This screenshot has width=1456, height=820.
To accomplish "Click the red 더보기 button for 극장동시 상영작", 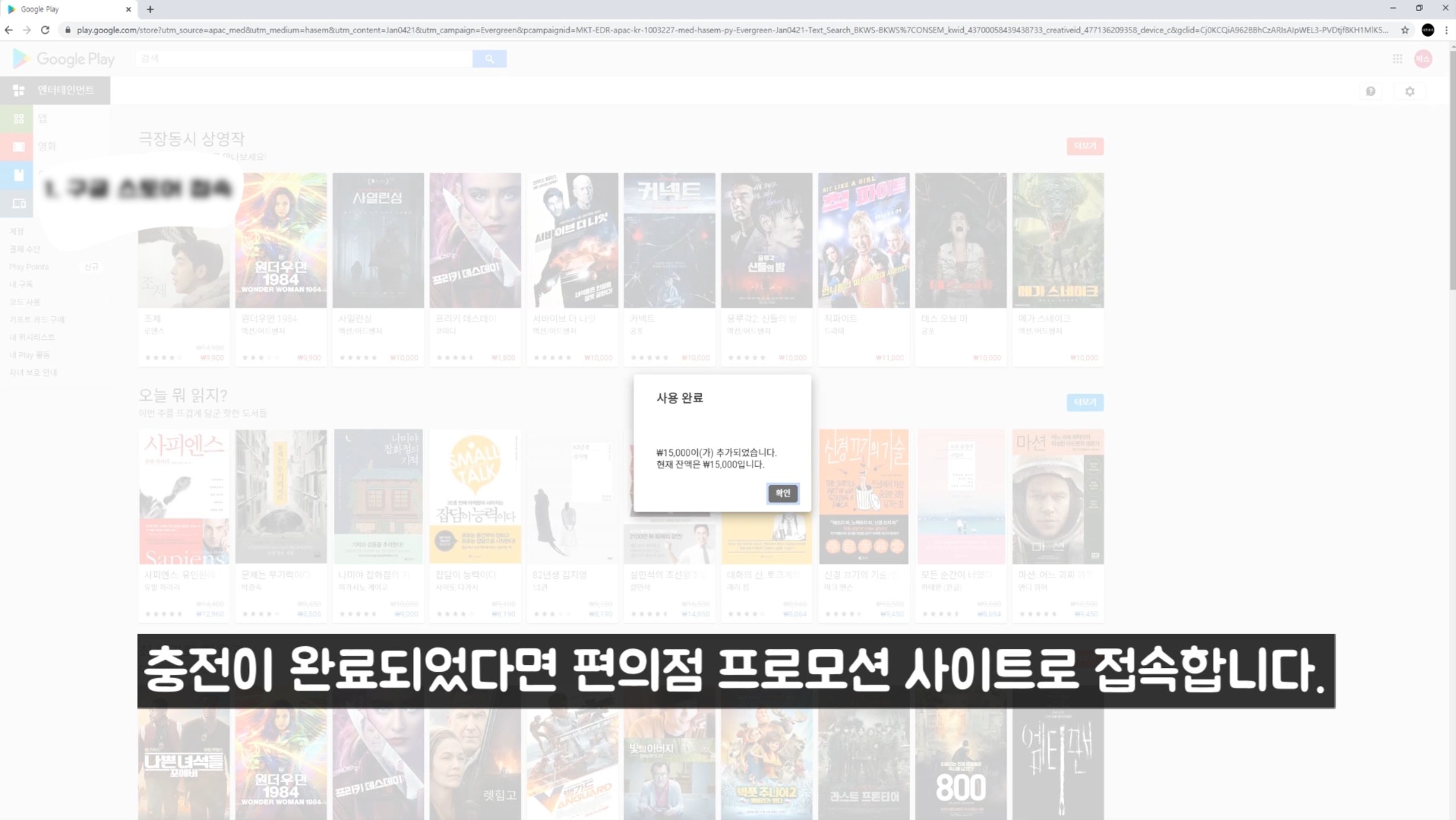I will pyautogui.click(x=1085, y=146).
